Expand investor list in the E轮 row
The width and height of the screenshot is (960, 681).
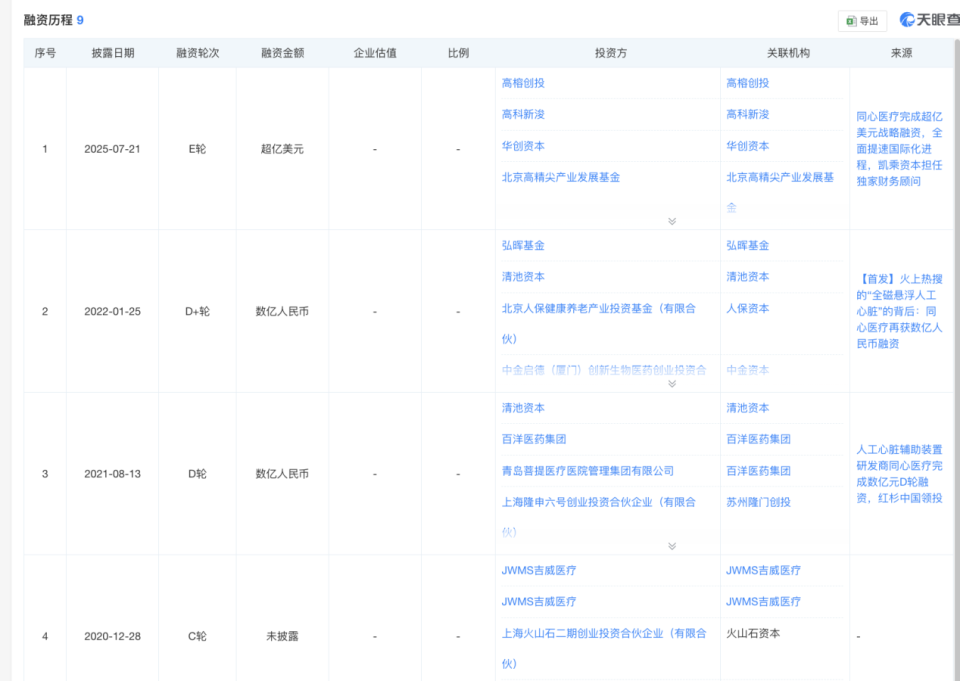(x=672, y=221)
